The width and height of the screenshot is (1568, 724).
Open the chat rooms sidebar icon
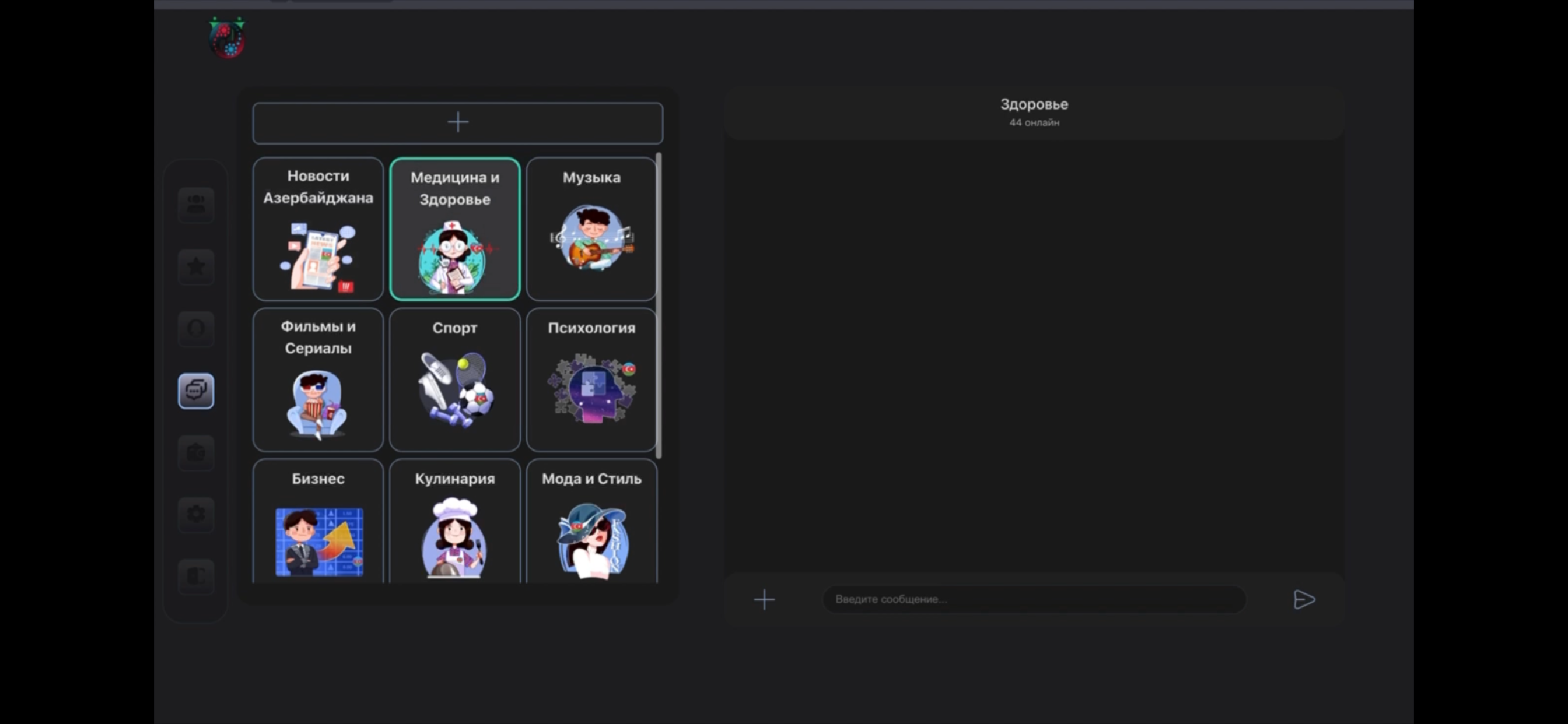pos(195,391)
